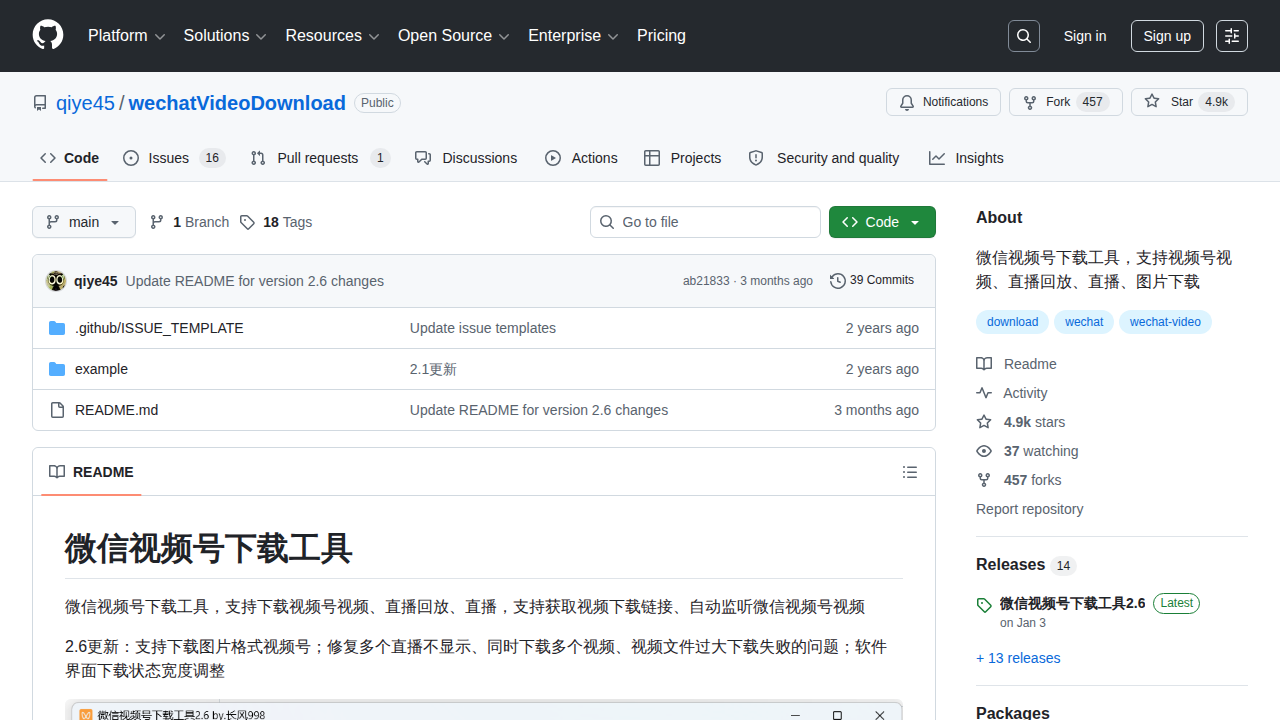
Task: Click the Go to file search field
Action: click(705, 222)
